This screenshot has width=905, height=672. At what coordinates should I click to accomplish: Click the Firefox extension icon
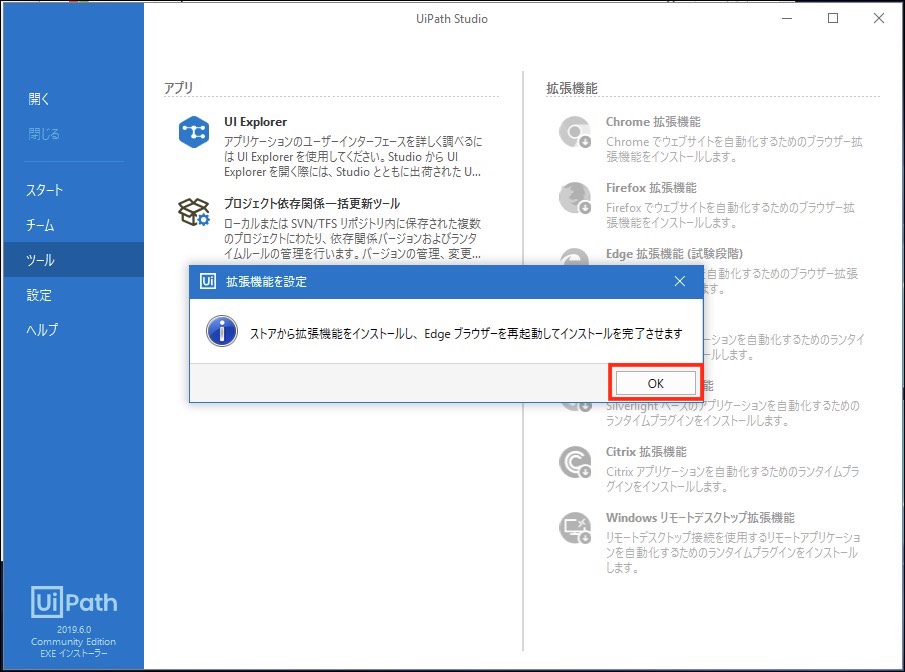[575, 197]
